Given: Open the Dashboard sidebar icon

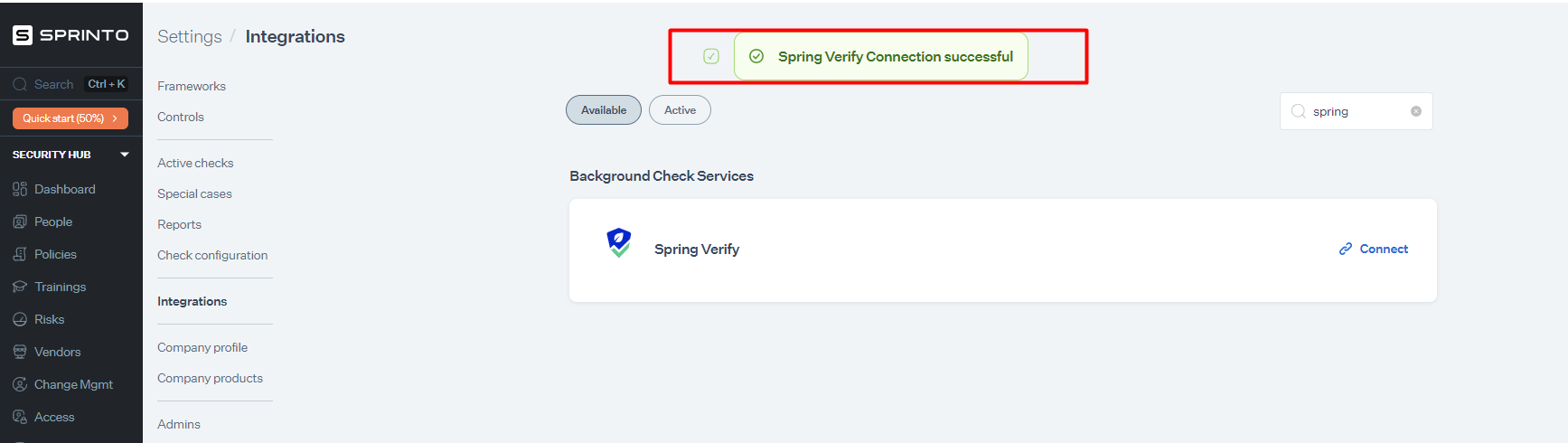Looking at the screenshot, I should [20, 189].
